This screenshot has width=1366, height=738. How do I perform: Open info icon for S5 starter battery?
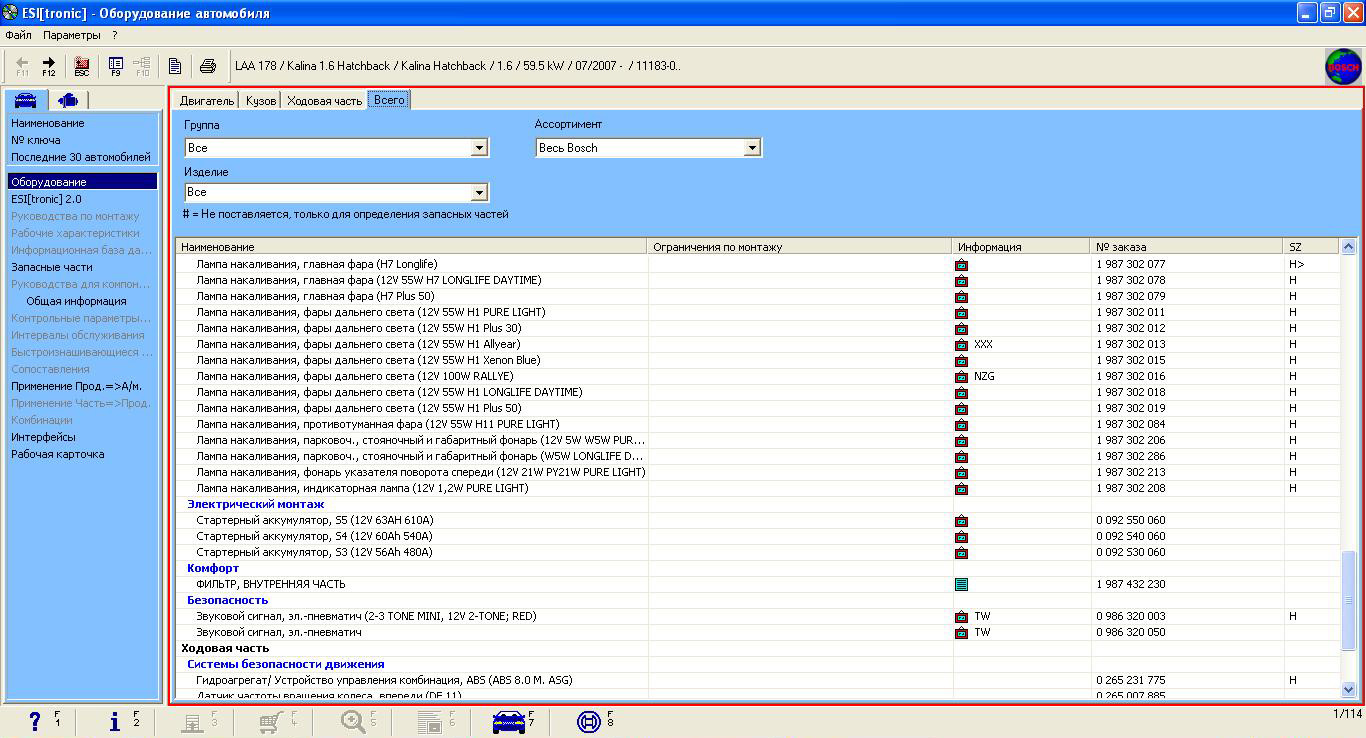961,521
